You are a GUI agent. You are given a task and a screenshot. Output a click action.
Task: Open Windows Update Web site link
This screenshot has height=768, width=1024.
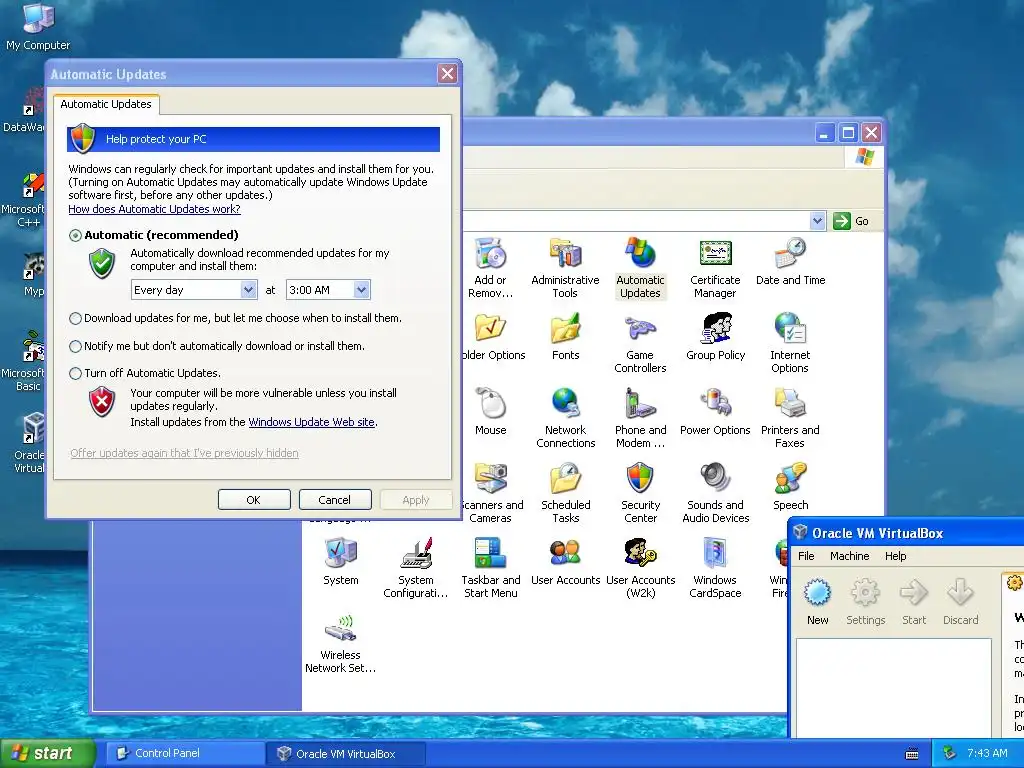(x=312, y=422)
